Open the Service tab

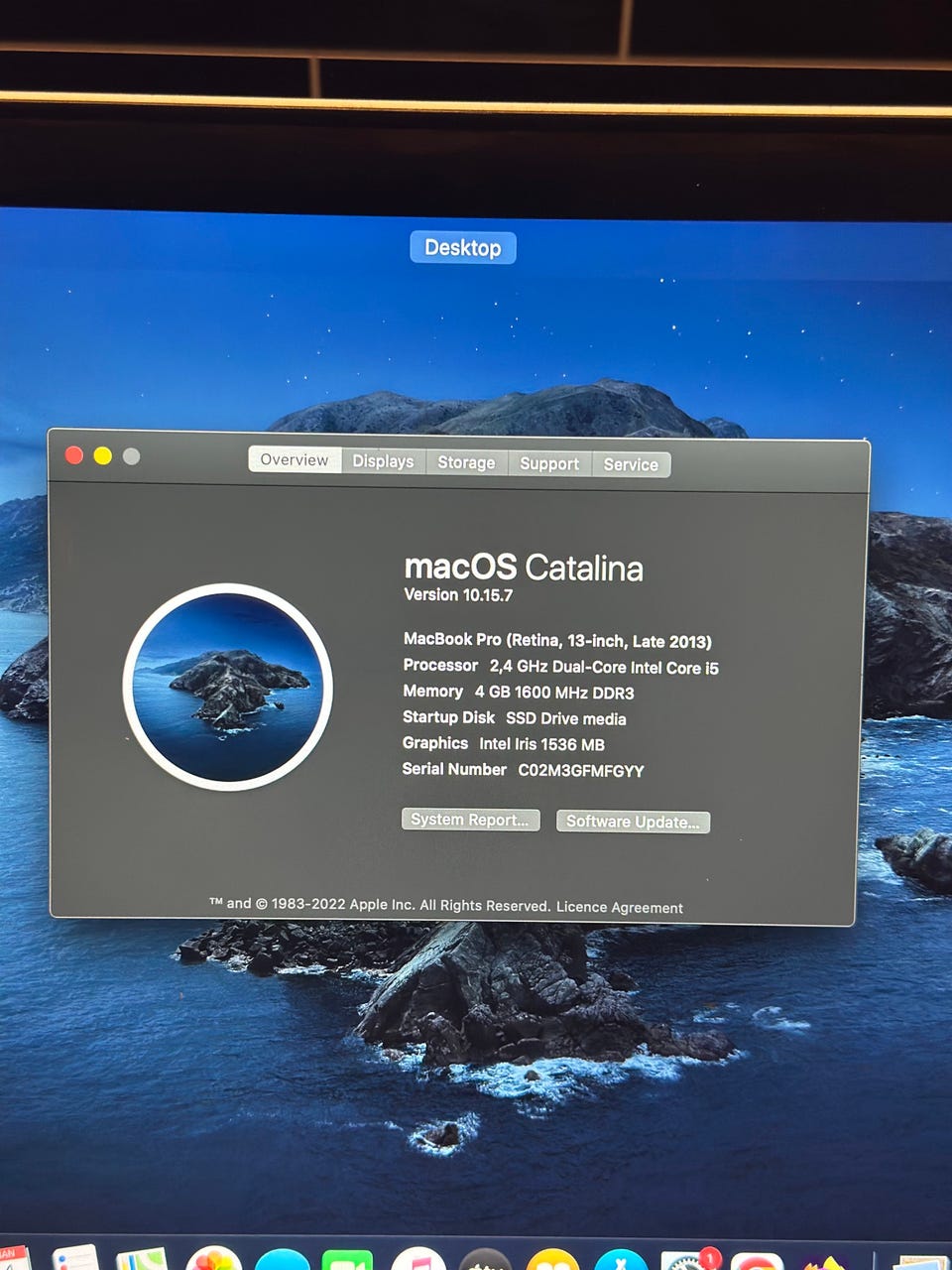tap(631, 464)
